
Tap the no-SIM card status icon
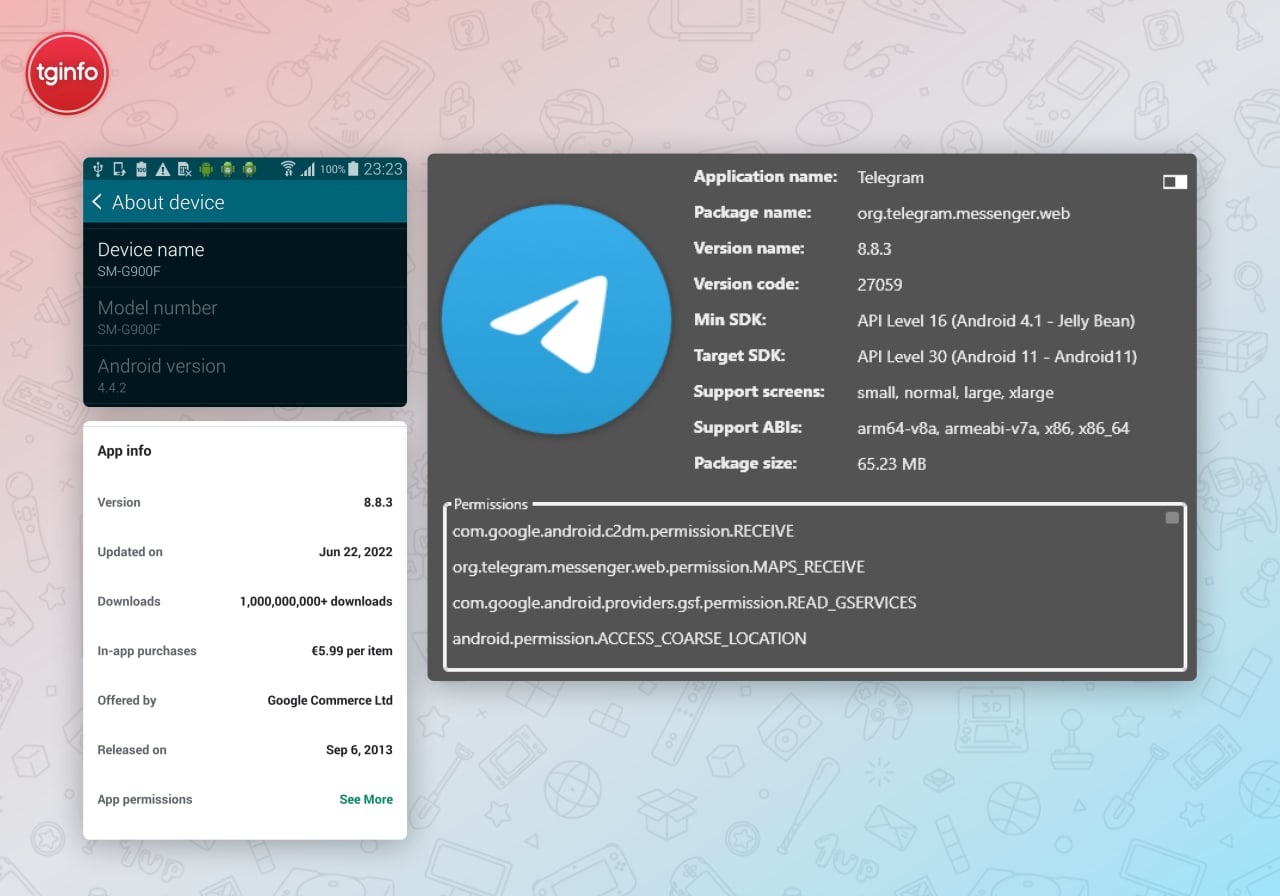pyautogui.click(x=184, y=169)
